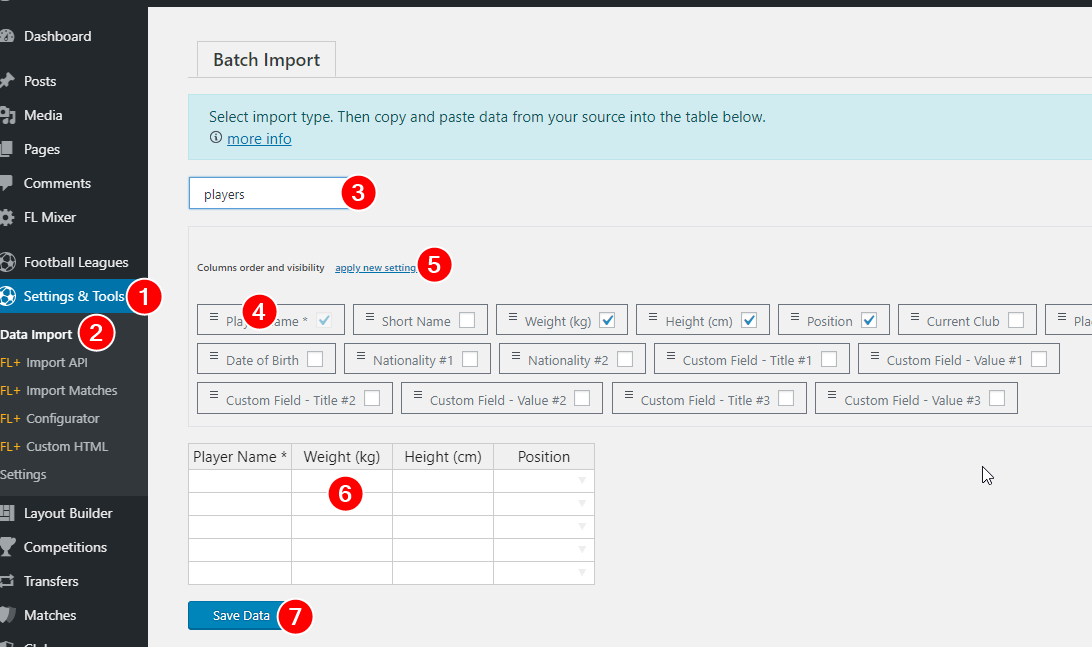
Task: Check Custom Field - Title #3 checkbox
Action: (x=786, y=398)
